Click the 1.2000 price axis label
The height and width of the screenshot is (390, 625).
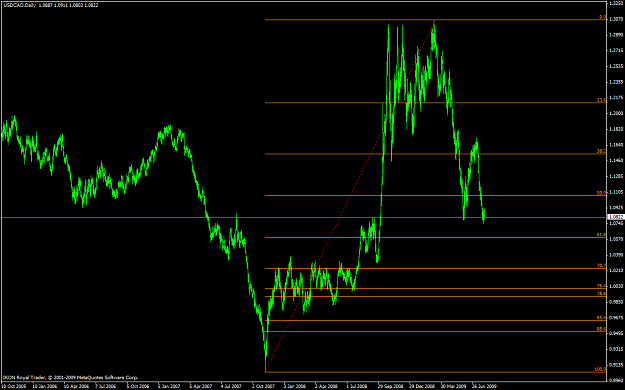coord(616,113)
